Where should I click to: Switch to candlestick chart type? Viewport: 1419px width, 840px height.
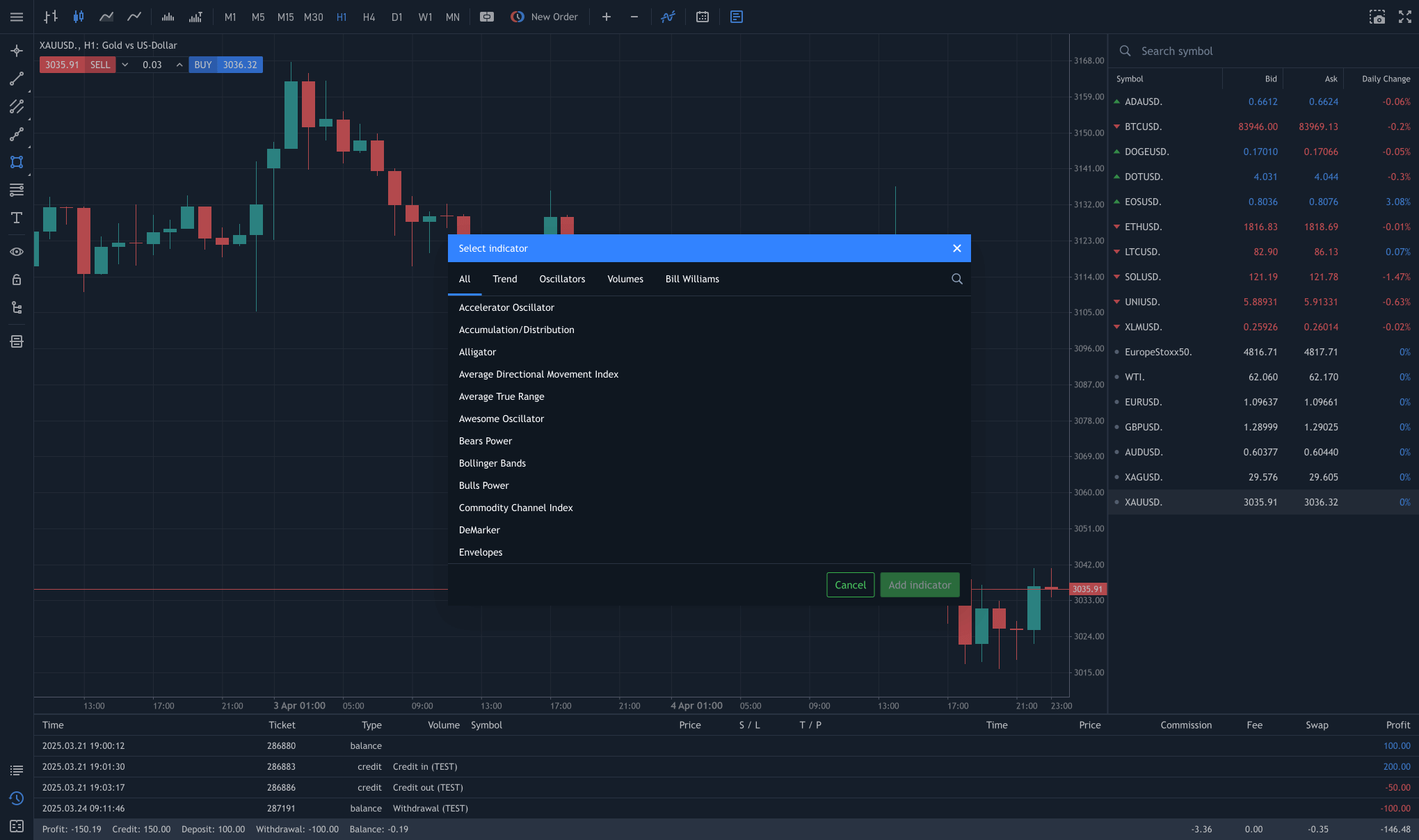(x=79, y=17)
